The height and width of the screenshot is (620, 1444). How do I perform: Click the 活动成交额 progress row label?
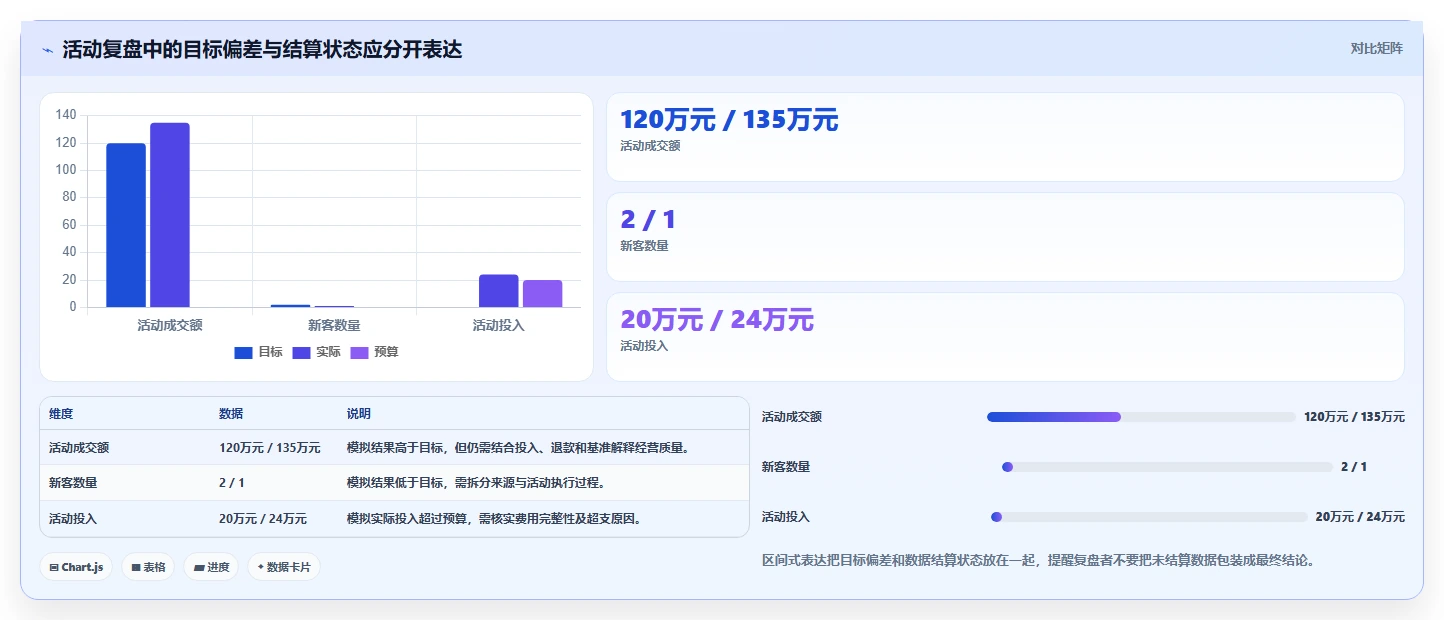pyautogui.click(x=792, y=417)
